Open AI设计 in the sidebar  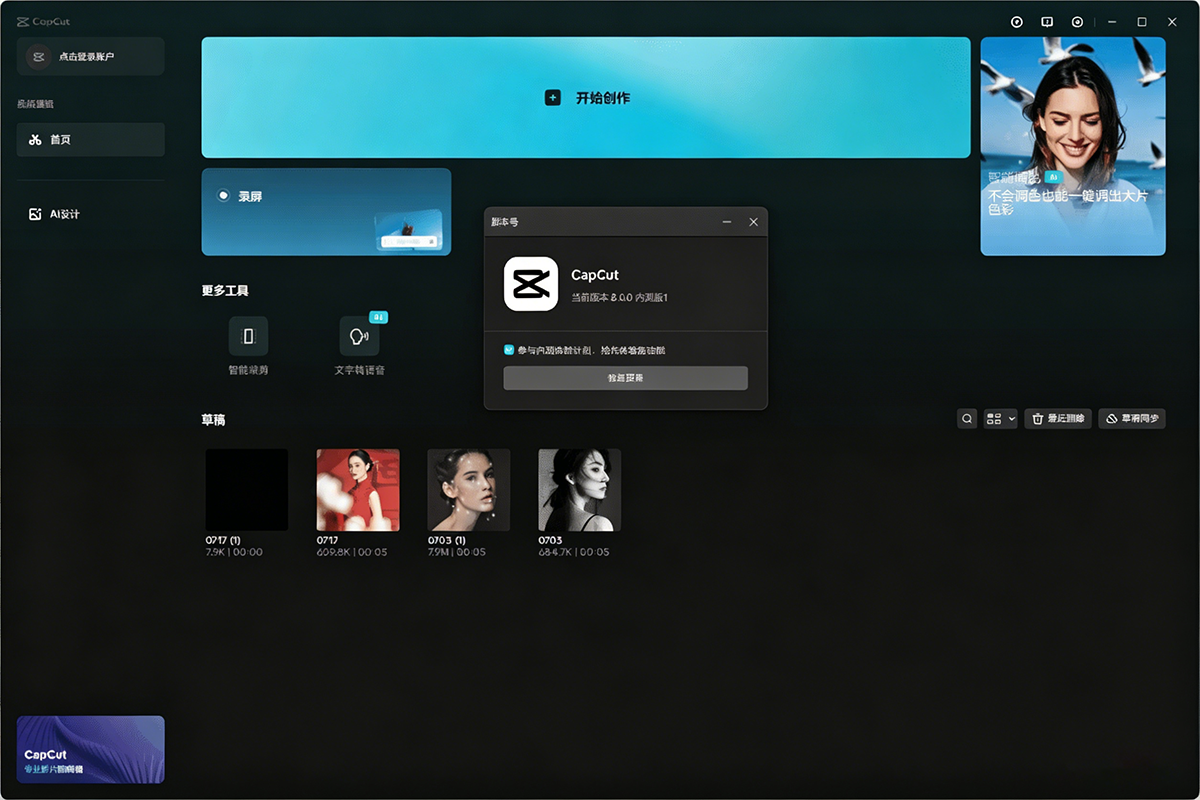point(91,214)
